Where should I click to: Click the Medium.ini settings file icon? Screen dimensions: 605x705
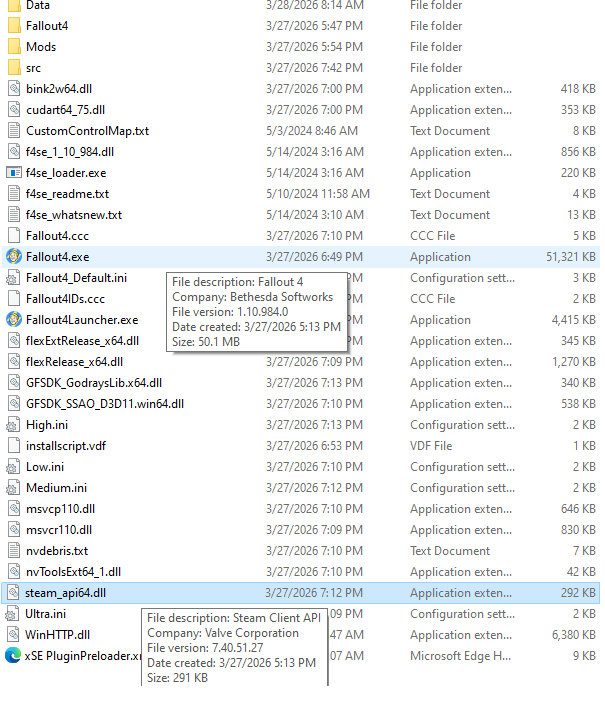click(13, 487)
